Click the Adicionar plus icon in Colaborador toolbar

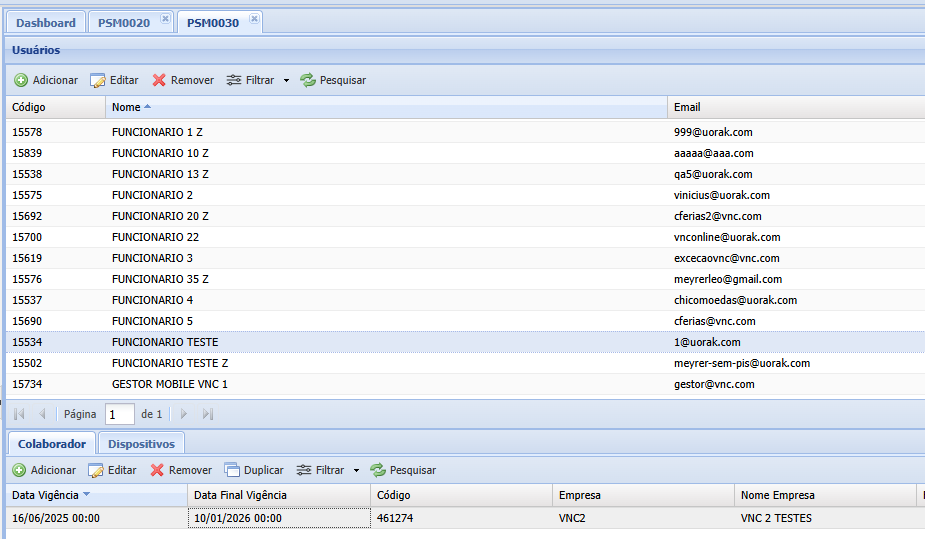point(19,470)
